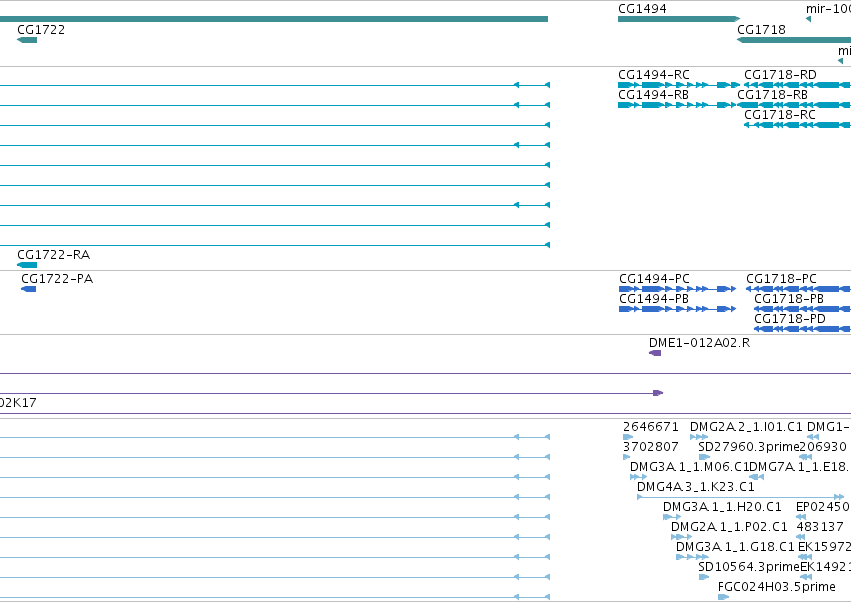Select the DMG4A.3_1.K23.C1 line glyph
851x602 pixels.
740,497
